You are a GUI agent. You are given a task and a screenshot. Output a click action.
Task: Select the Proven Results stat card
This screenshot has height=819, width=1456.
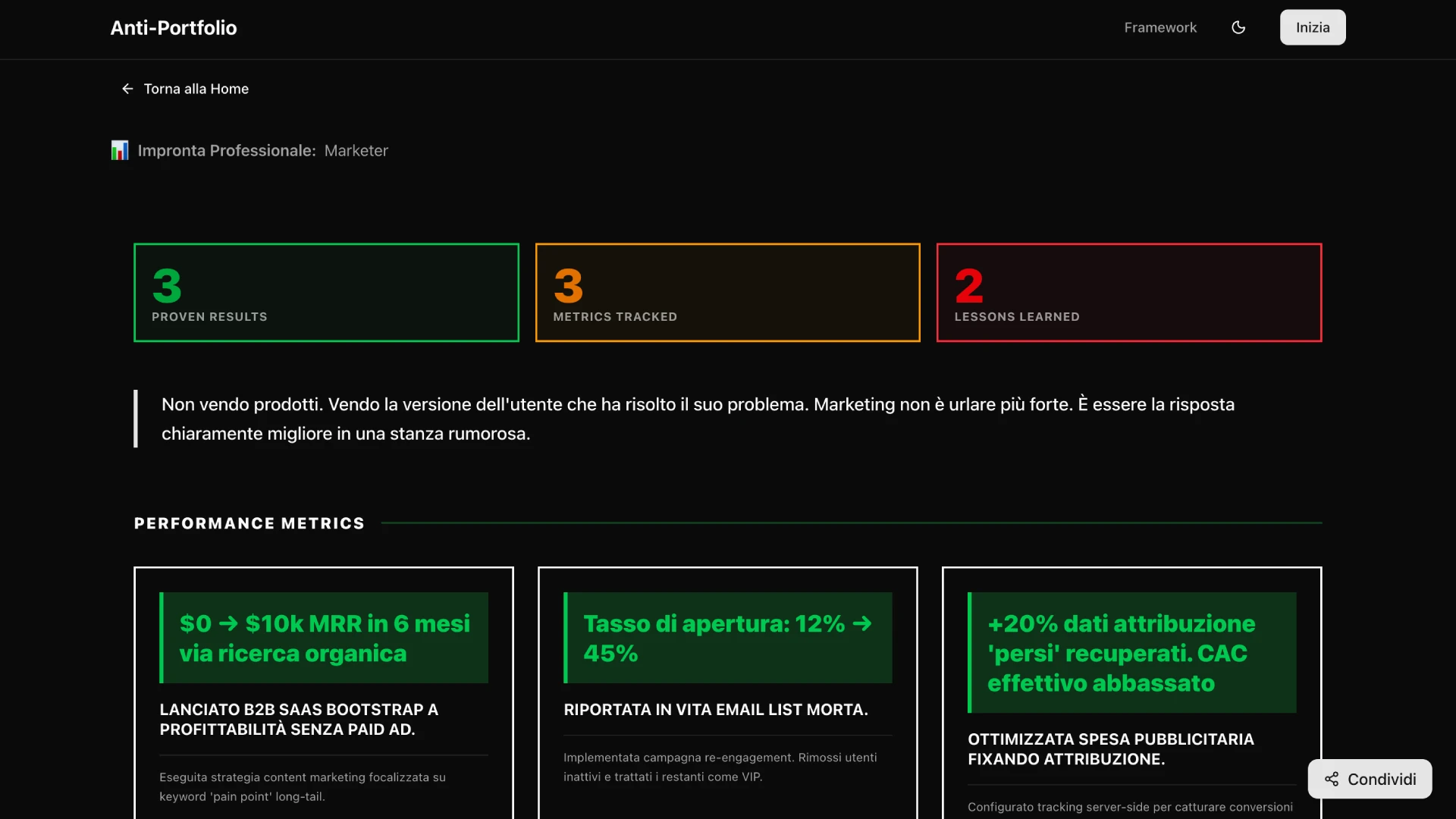325,292
